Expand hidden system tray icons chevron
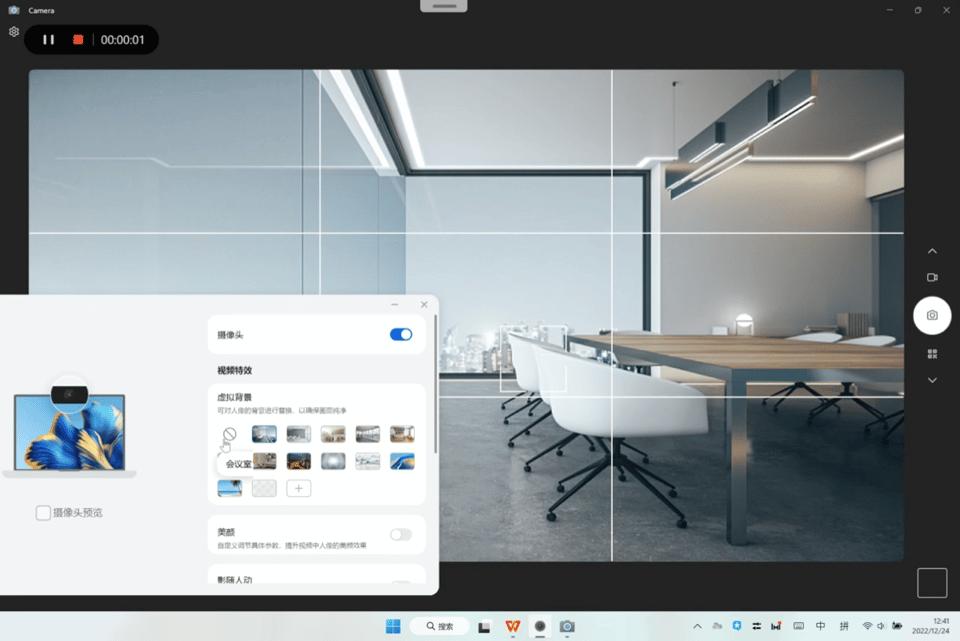960x641 pixels. [x=697, y=626]
